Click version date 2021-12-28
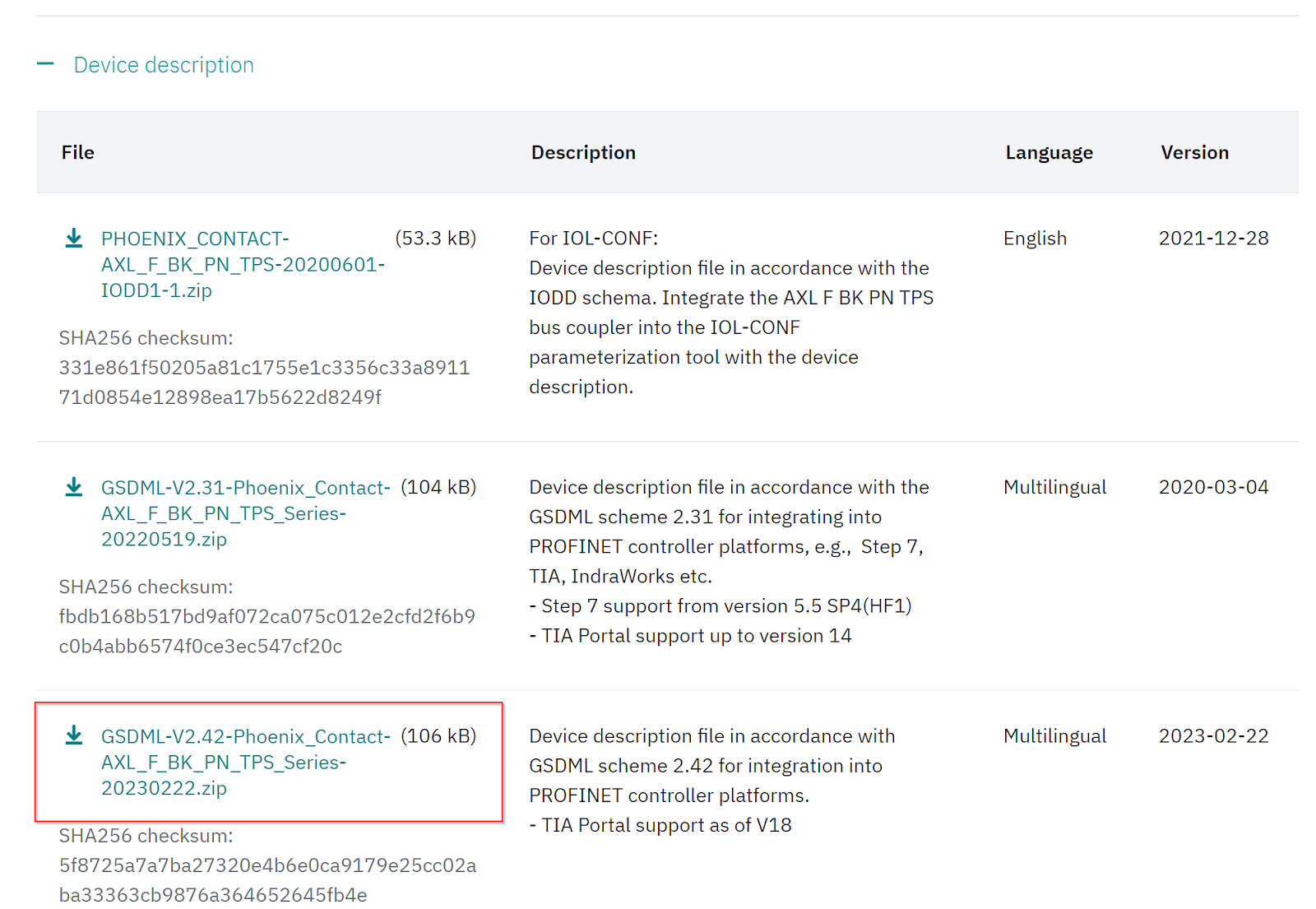The height and width of the screenshot is (909, 1316). [1213, 239]
